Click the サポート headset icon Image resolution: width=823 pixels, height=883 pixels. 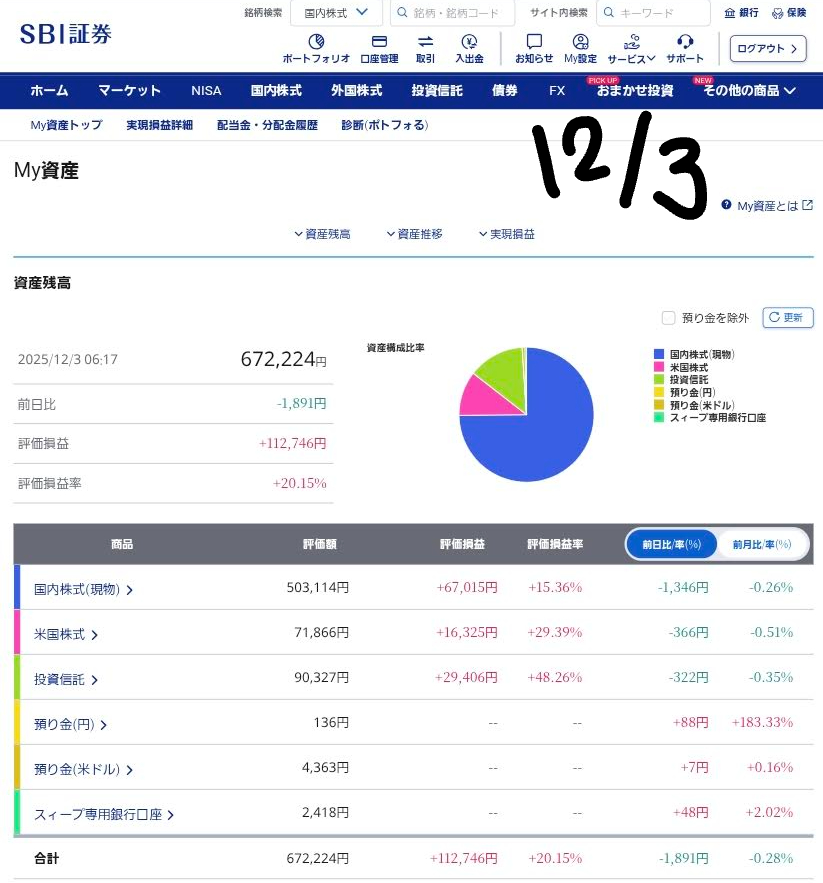point(685,42)
